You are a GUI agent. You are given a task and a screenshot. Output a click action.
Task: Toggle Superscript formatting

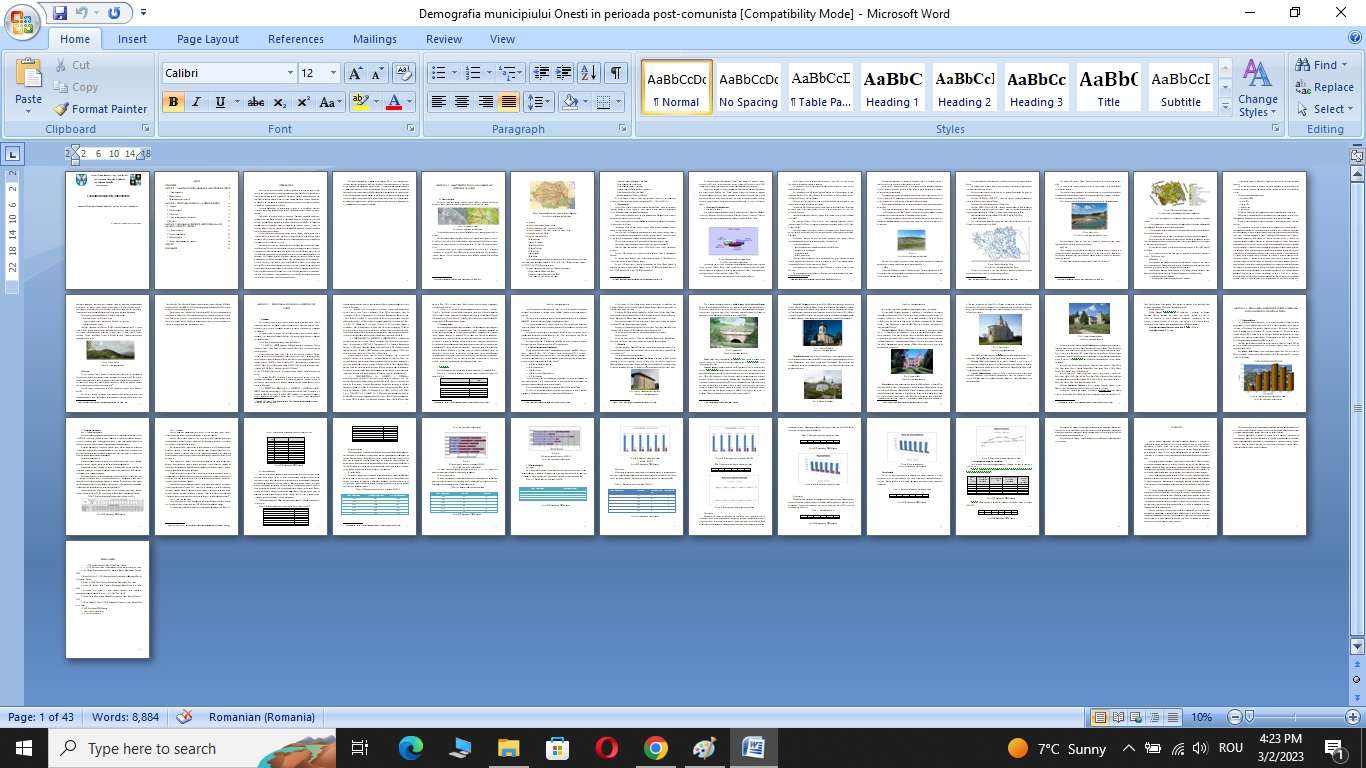pyautogui.click(x=303, y=102)
